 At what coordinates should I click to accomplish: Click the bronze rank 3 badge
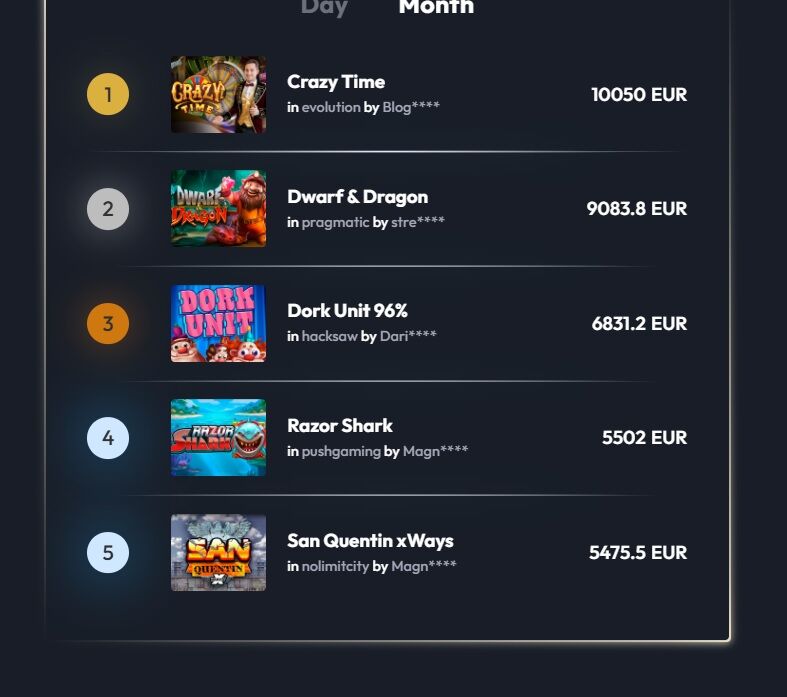[x=108, y=324]
